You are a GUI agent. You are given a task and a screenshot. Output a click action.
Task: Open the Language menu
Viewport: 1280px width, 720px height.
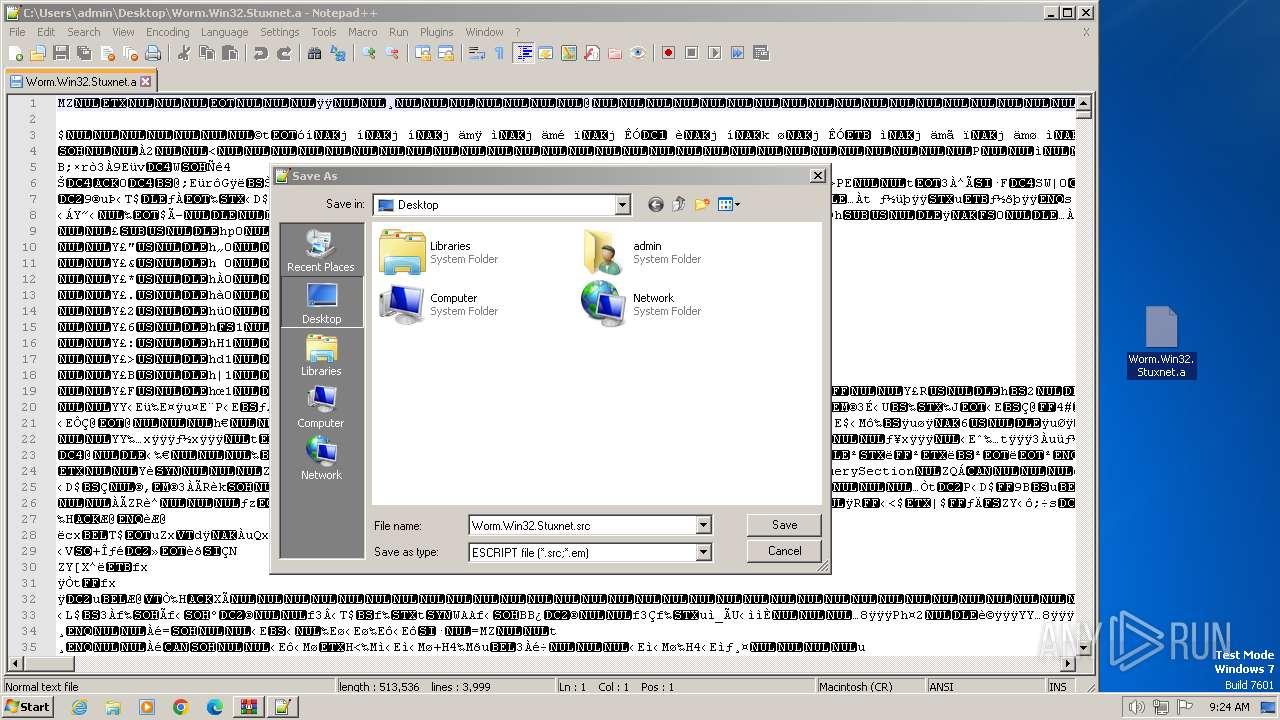[224, 32]
